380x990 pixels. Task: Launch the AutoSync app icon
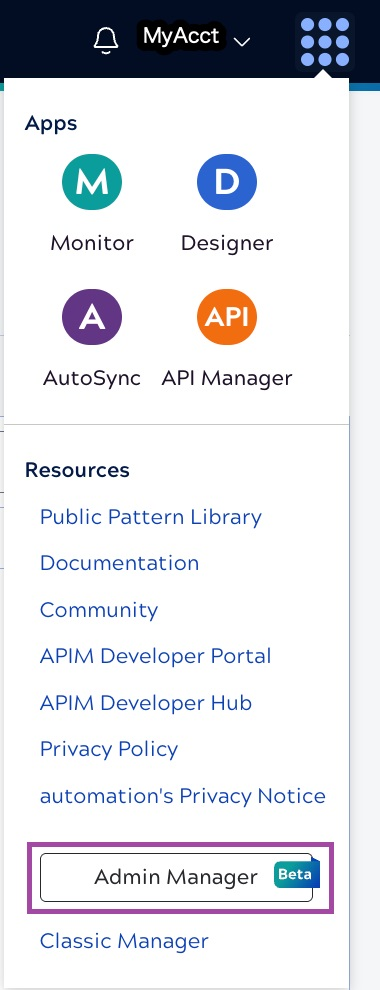pyautogui.click(x=92, y=317)
